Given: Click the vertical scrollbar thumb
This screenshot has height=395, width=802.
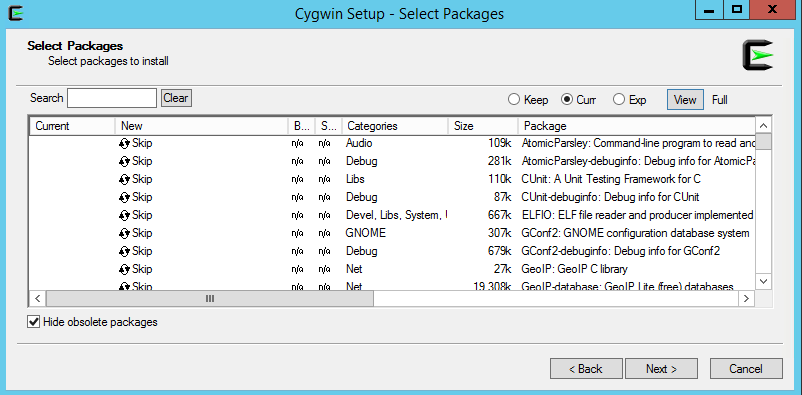Looking at the screenshot, I should (x=763, y=141).
